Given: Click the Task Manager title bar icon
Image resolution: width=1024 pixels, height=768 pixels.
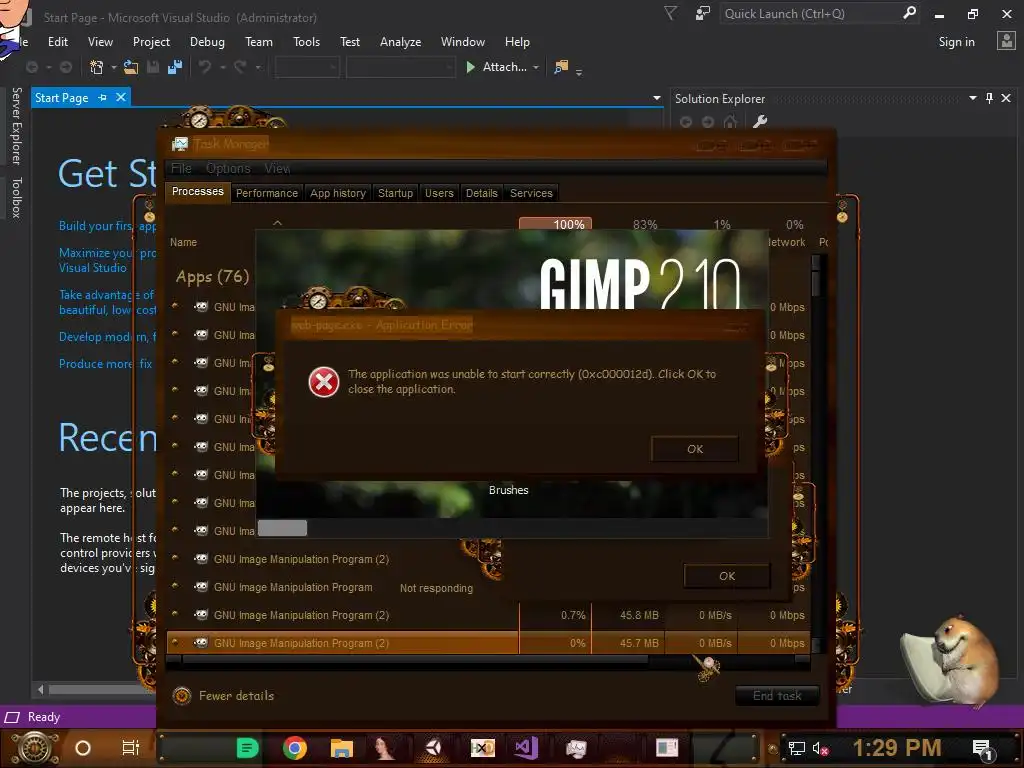Looking at the screenshot, I should [x=180, y=144].
